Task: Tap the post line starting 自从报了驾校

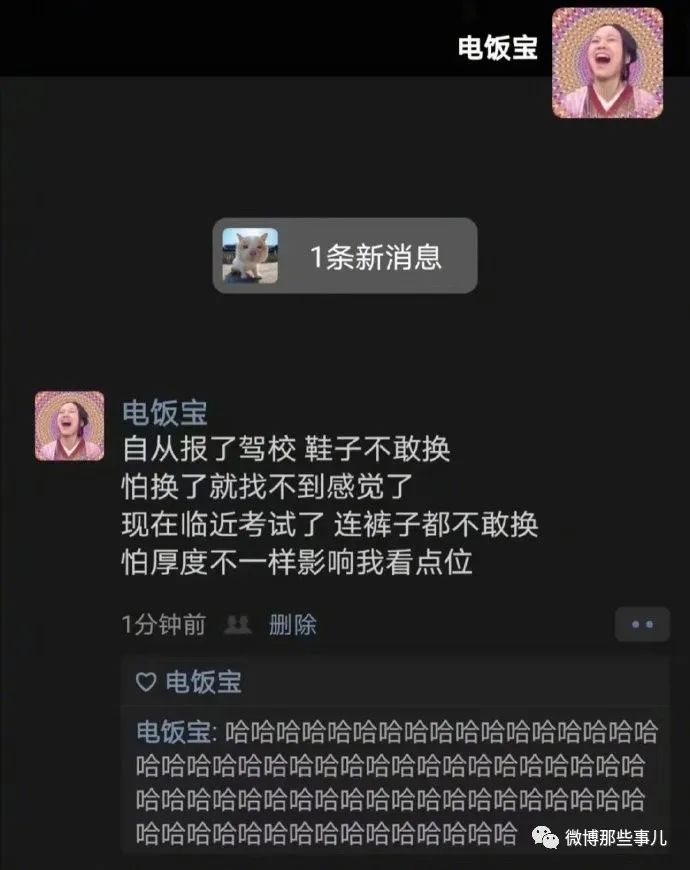Action: pyautogui.click(x=286, y=449)
